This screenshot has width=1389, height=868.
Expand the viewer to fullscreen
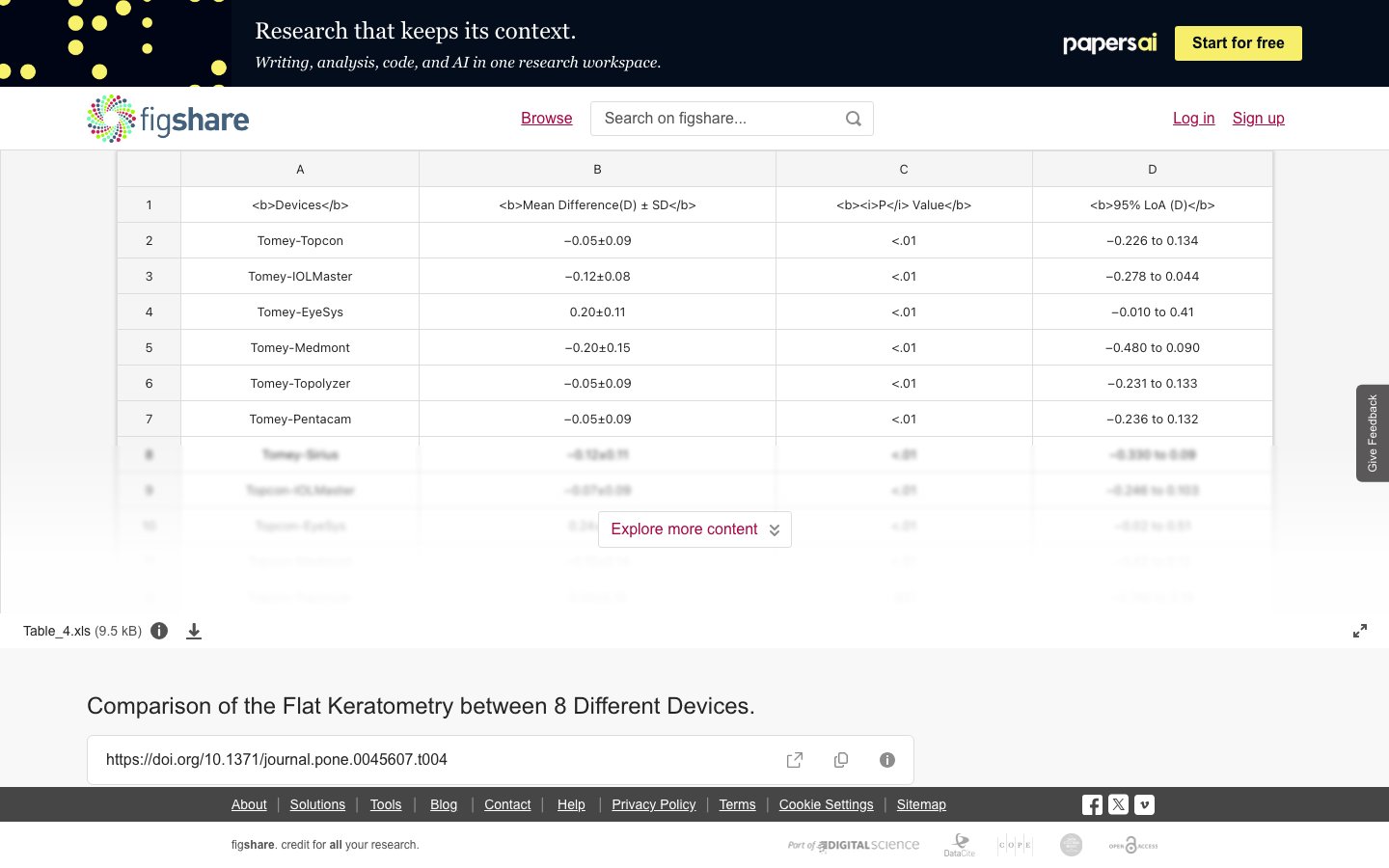tap(1360, 631)
